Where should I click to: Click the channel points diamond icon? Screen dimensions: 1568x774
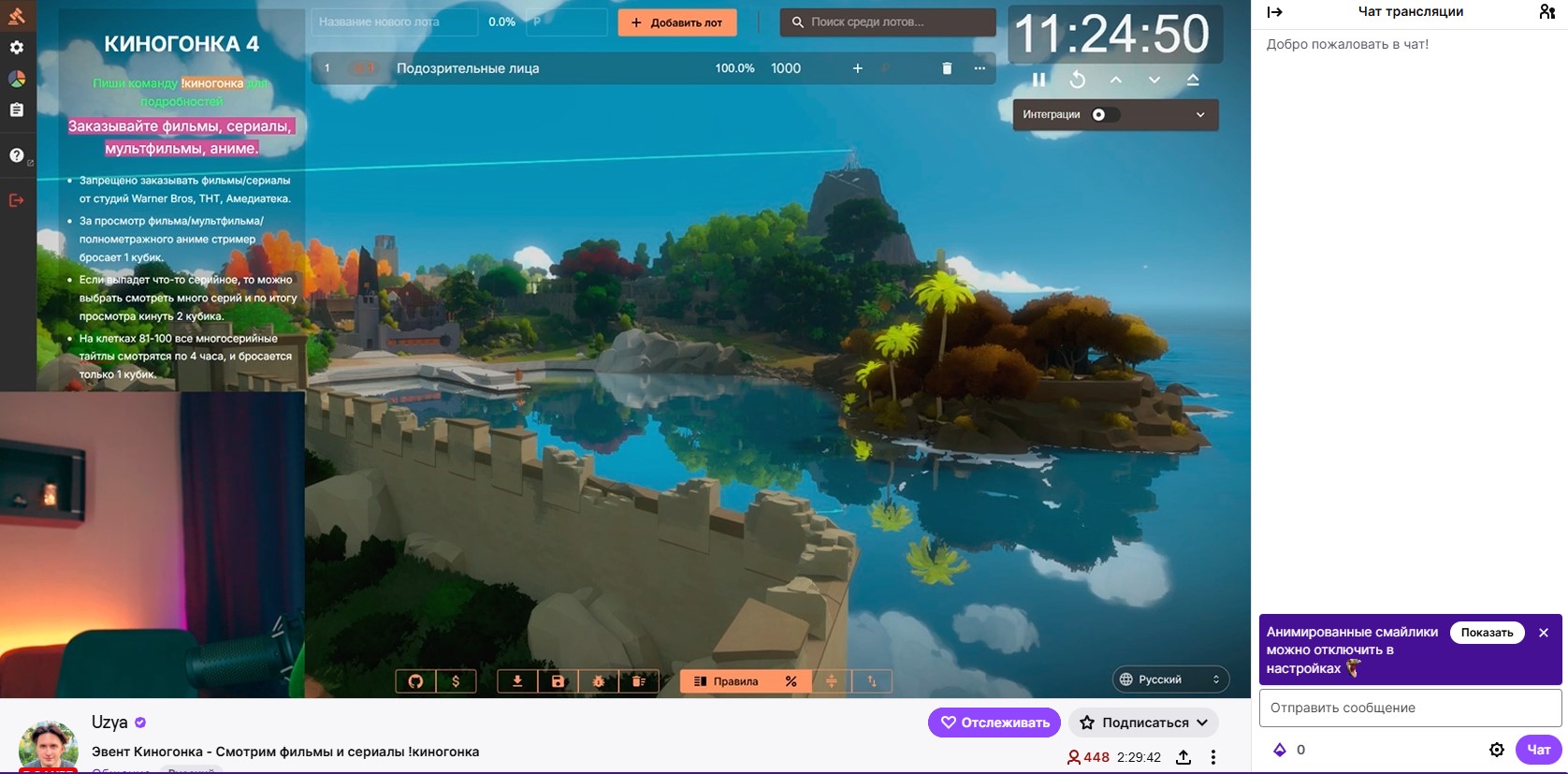(1280, 750)
